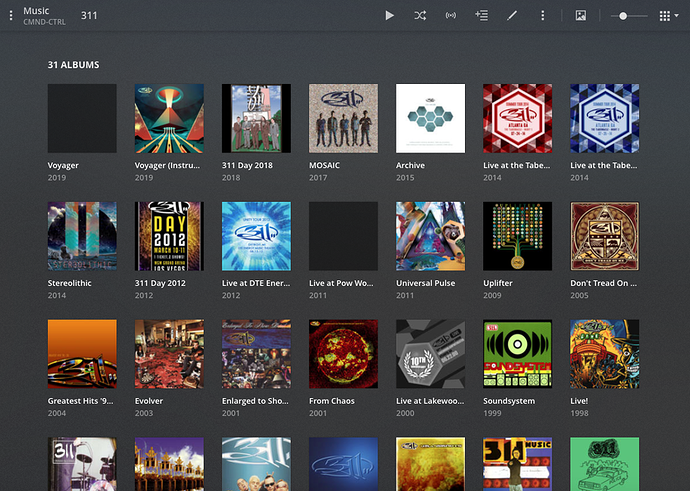Open the bottom-row drum kit album cover

(x=82, y=464)
